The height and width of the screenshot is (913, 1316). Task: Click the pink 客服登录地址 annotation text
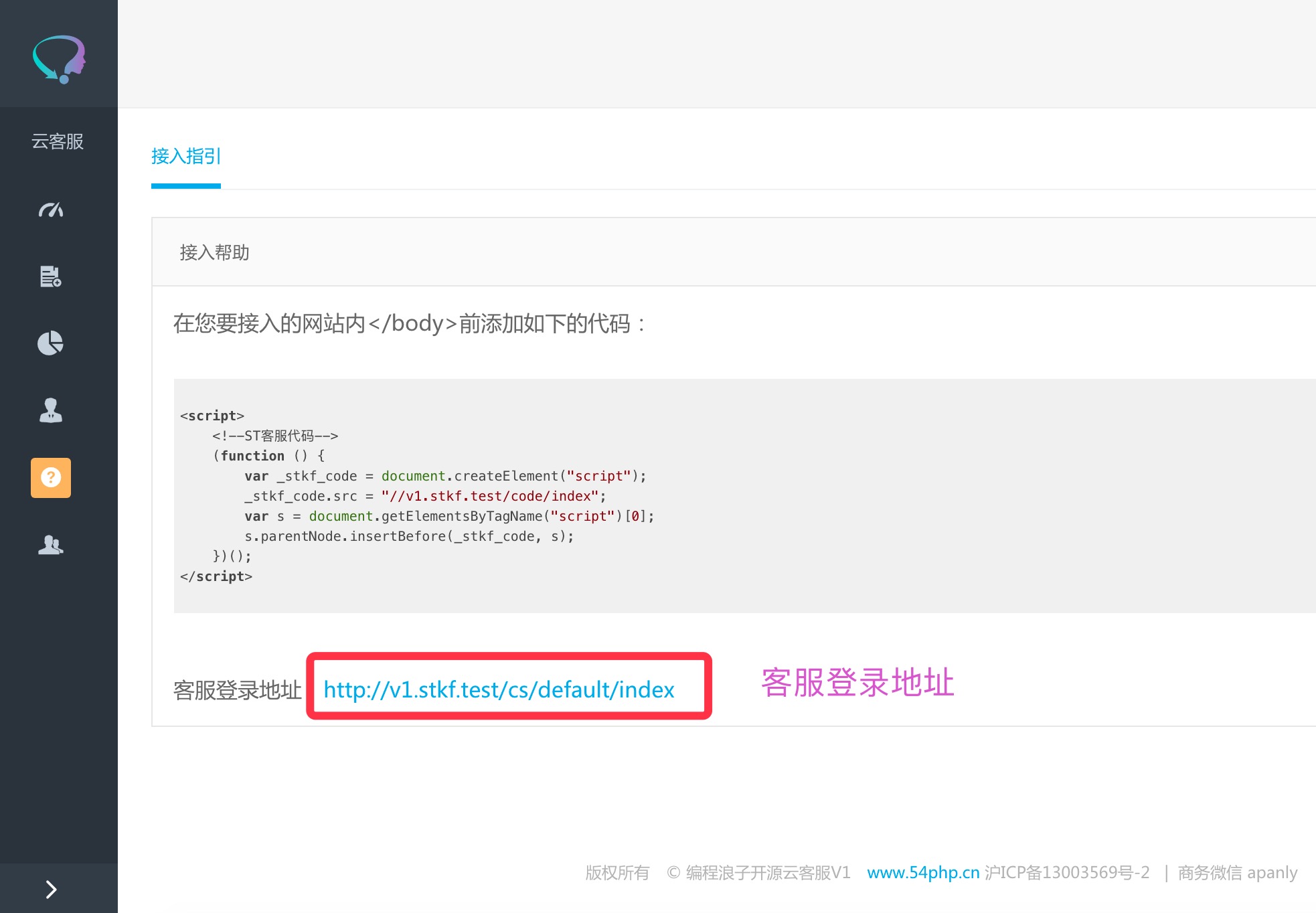point(857,683)
